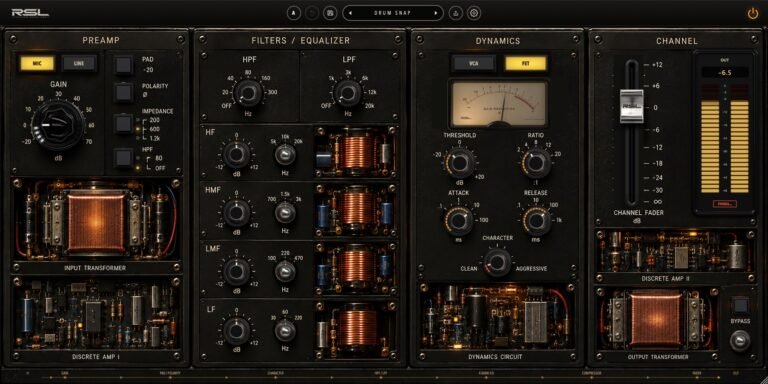Image resolution: width=768 pixels, height=384 pixels.
Task: Click the LF gain dB knob
Action: pos(237,331)
